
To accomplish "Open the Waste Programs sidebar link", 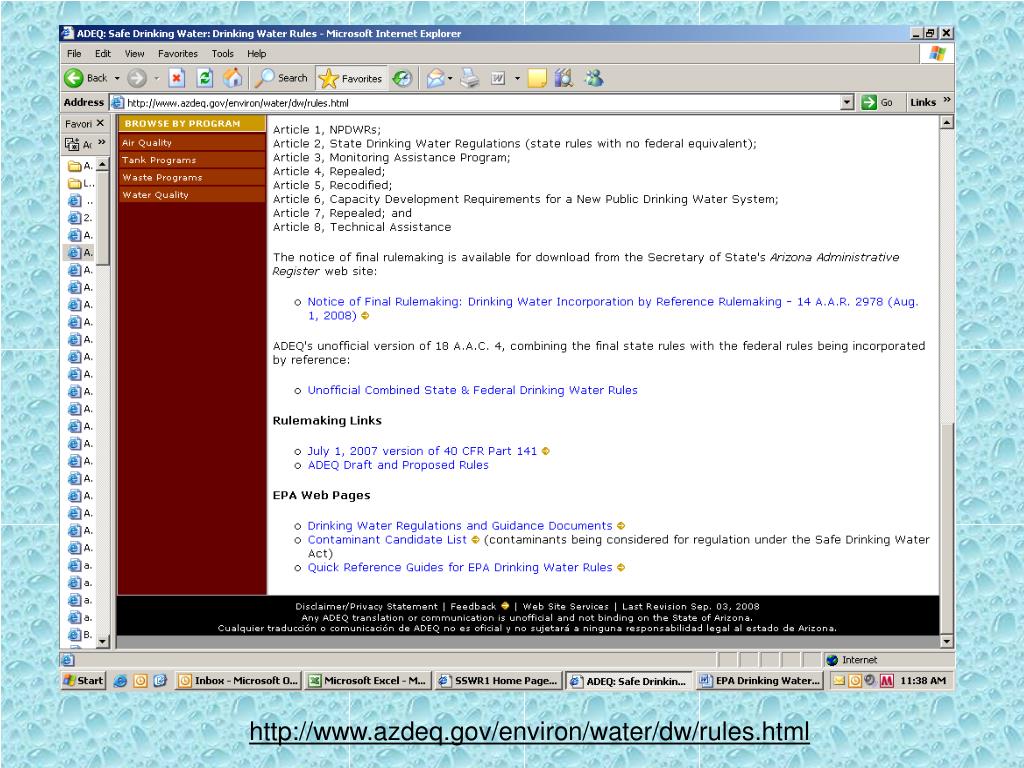I will pos(162,178).
